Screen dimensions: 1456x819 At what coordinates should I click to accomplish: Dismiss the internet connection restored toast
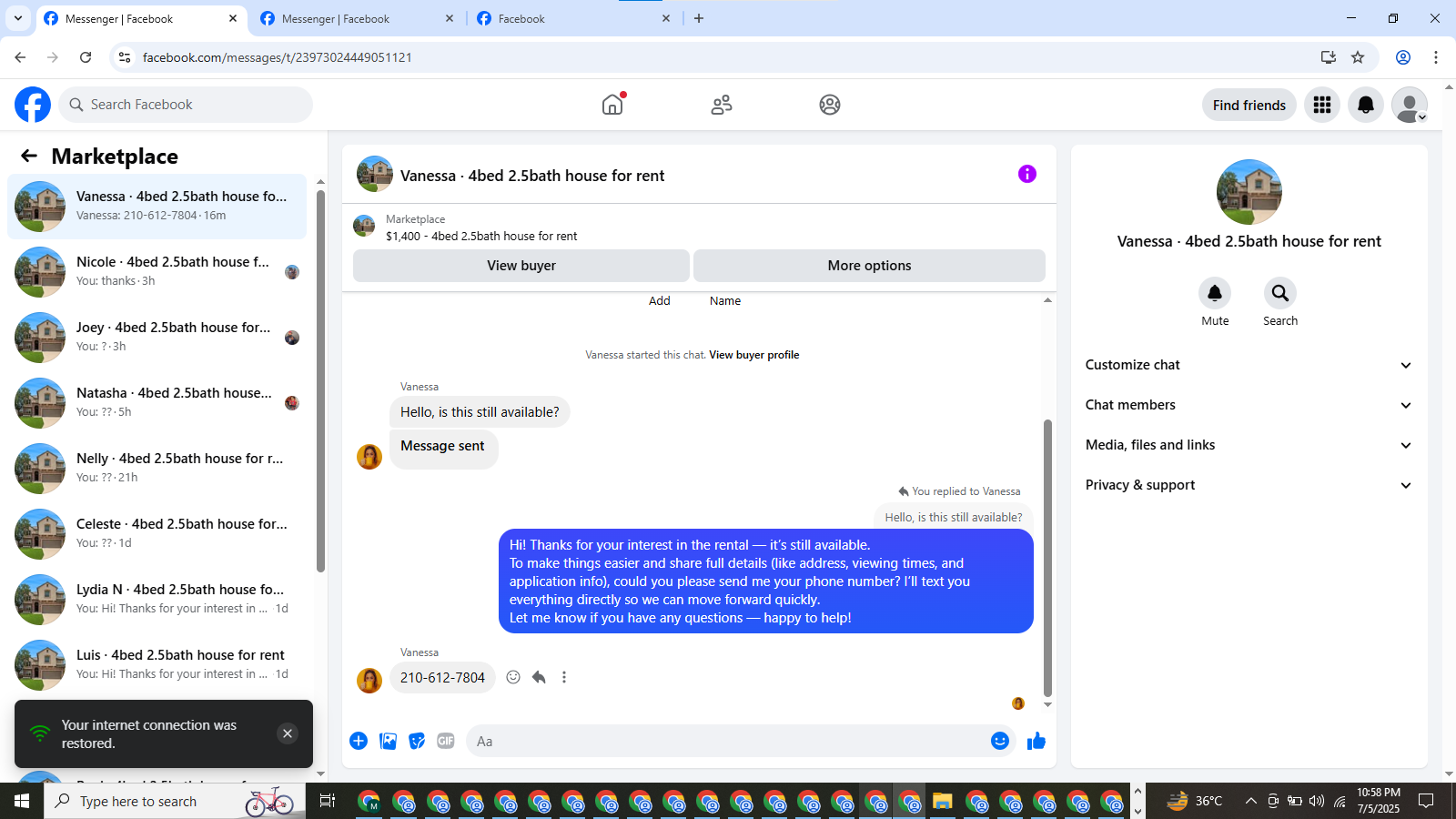[x=288, y=733]
